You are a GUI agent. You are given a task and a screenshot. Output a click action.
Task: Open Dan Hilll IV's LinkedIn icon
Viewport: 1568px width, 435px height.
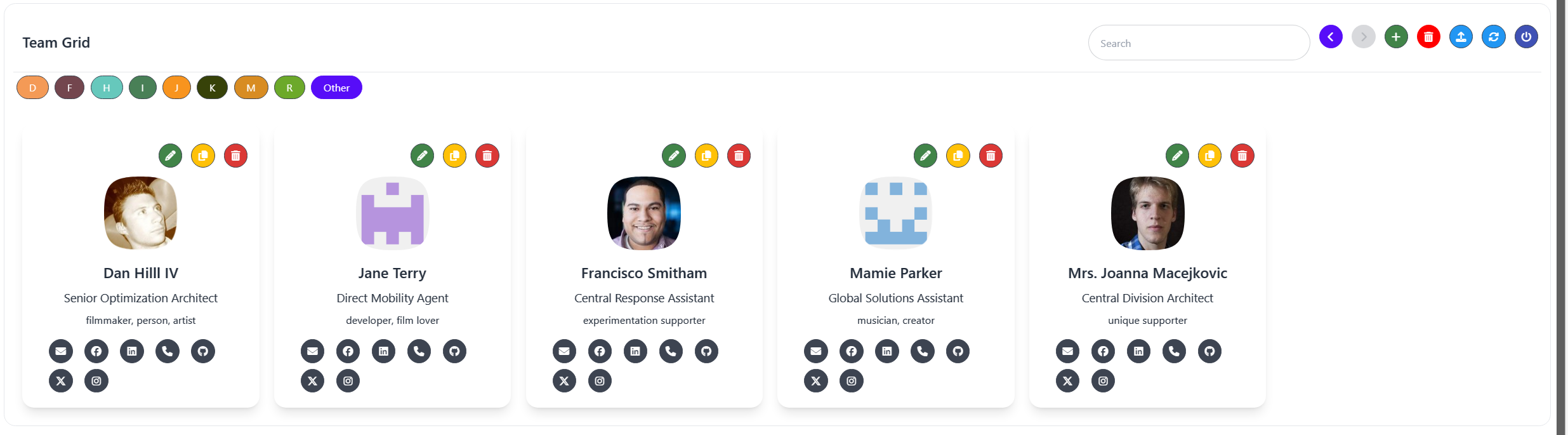[x=132, y=351]
